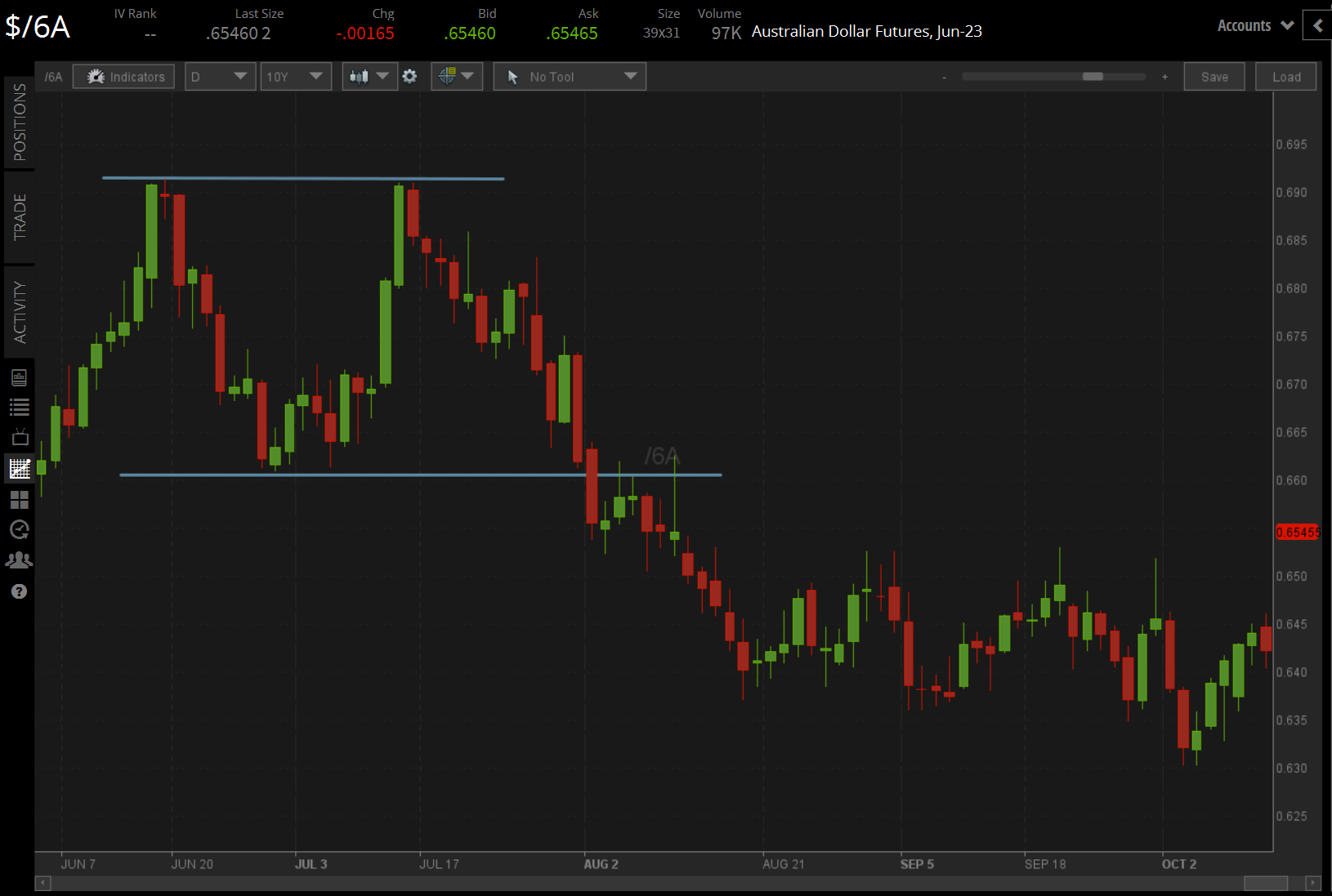
Task: Click the community/people icon in sidebar
Action: (19, 560)
